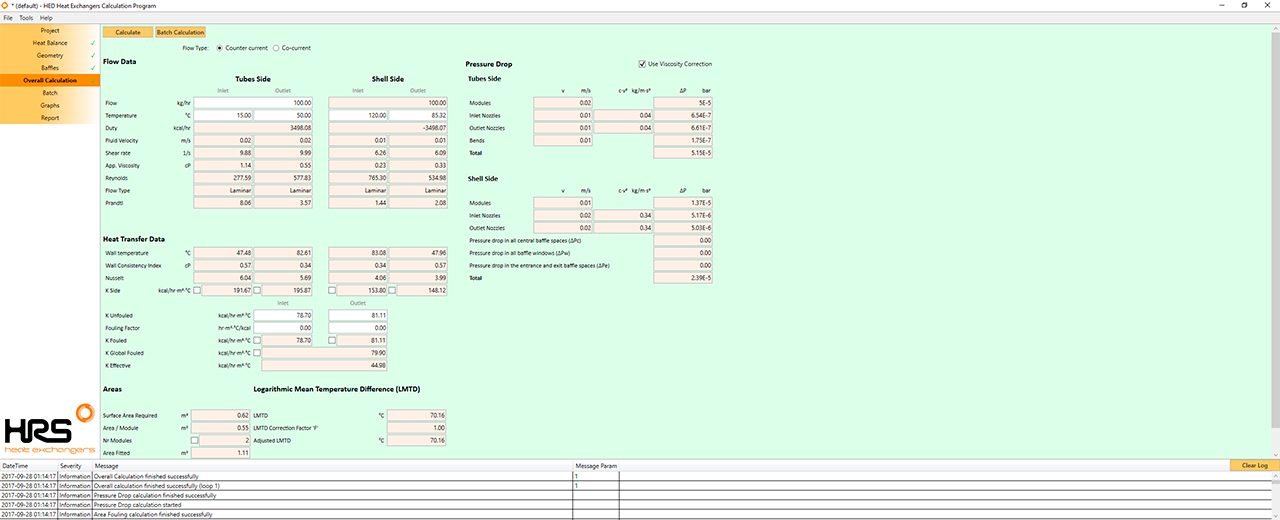Viewport: 1280px width, 520px height.
Task: Open the File menu
Action: 8,18
